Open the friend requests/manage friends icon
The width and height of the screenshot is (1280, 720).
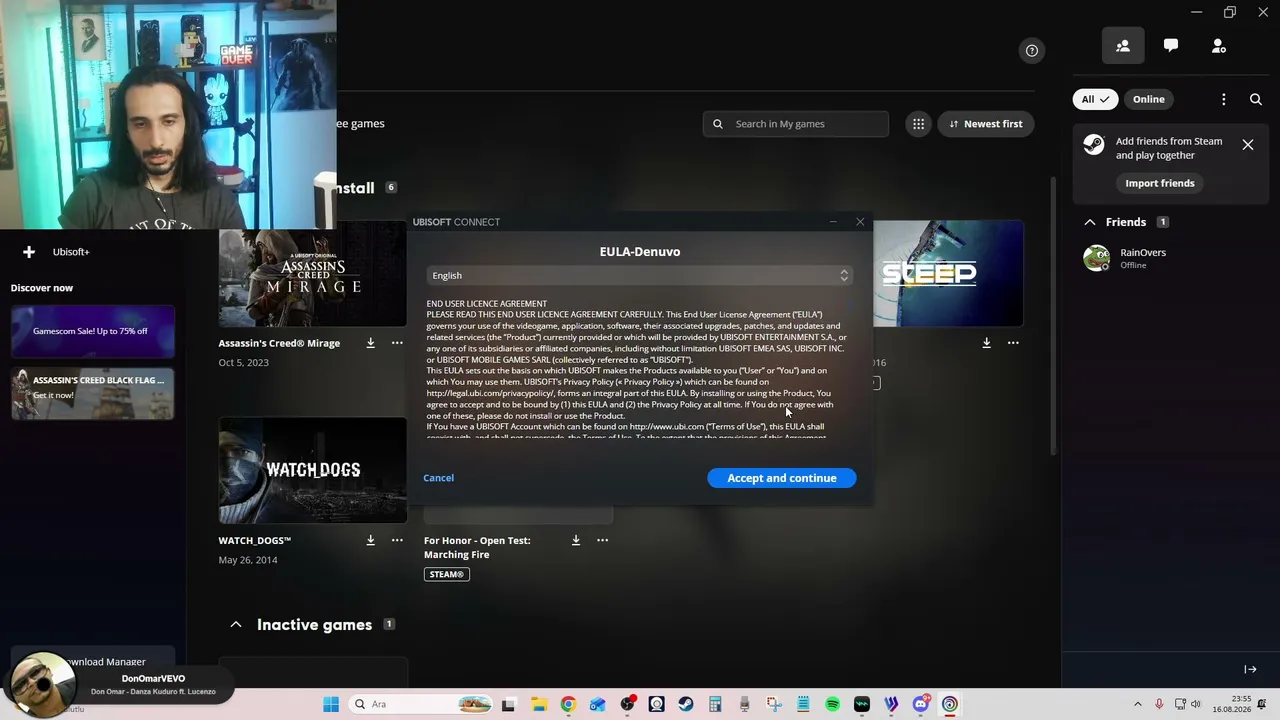1218,46
